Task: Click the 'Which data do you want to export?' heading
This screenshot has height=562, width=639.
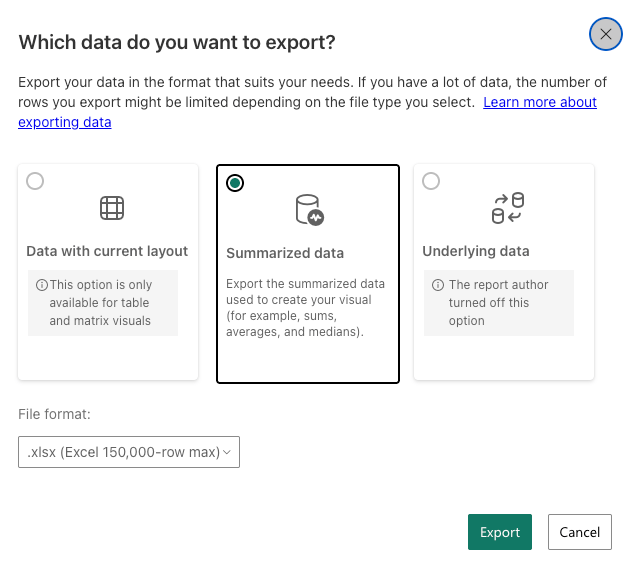Action: point(177,42)
